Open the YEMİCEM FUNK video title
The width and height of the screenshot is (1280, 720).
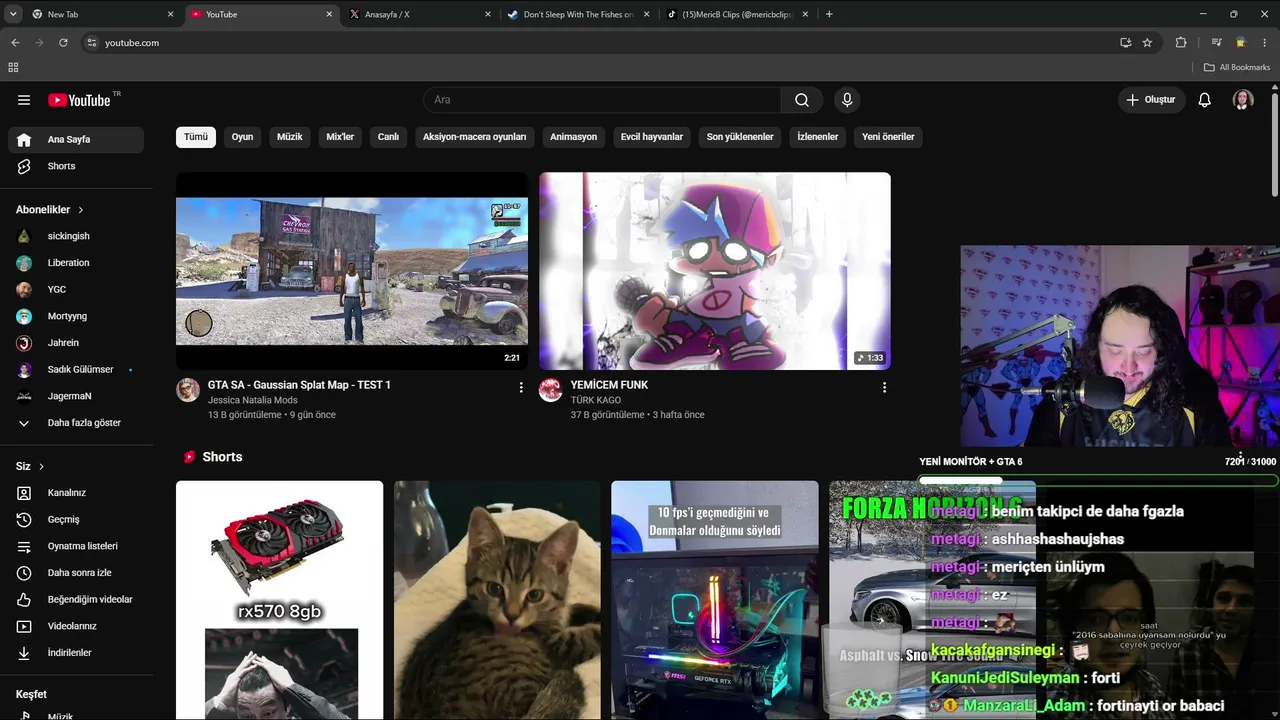[x=609, y=385]
